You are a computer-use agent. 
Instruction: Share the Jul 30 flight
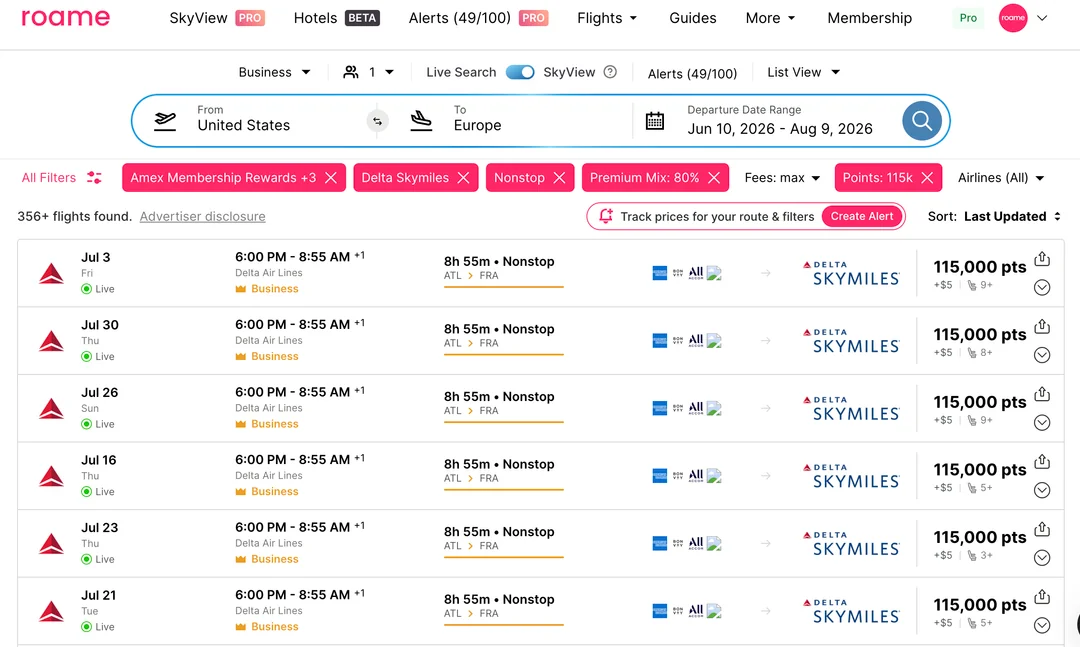point(1042,327)
